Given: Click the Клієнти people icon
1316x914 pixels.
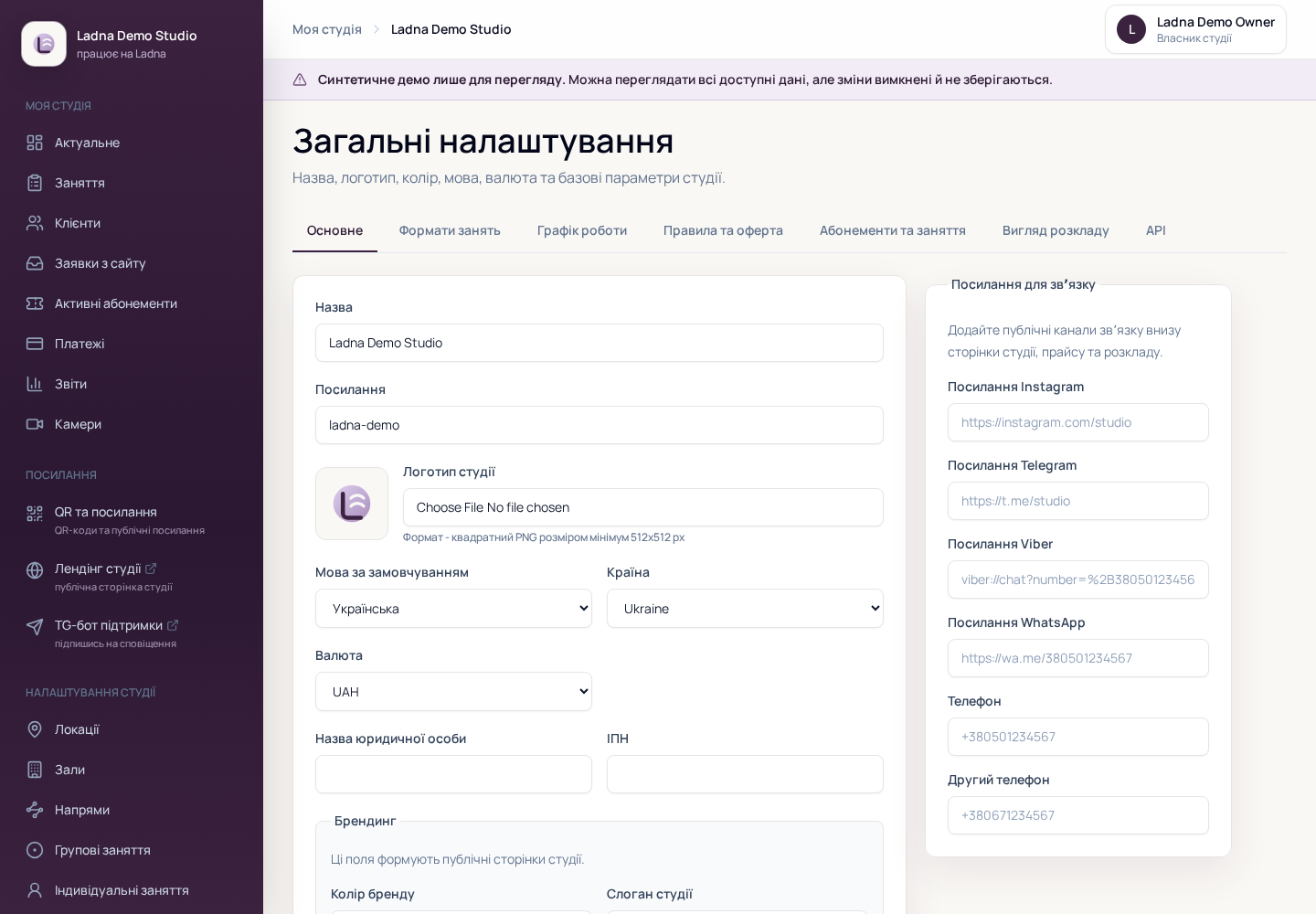Looking at the screenshot, I should 35,223.
